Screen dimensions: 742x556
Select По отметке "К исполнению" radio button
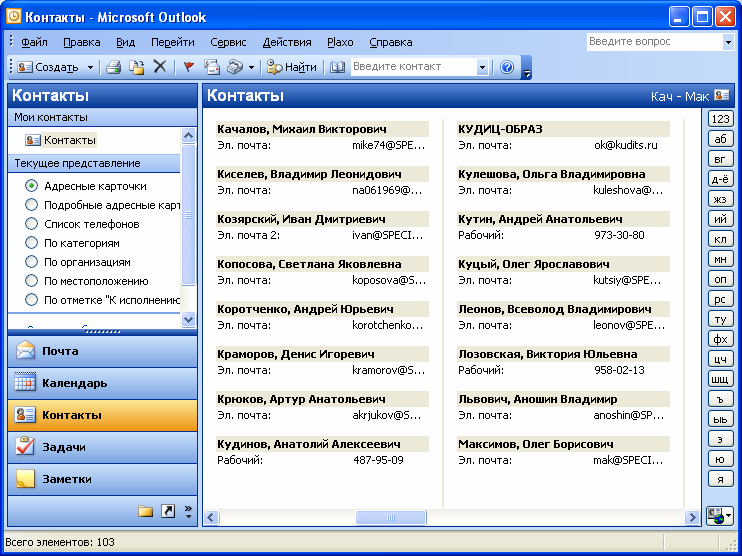(31, 300)
